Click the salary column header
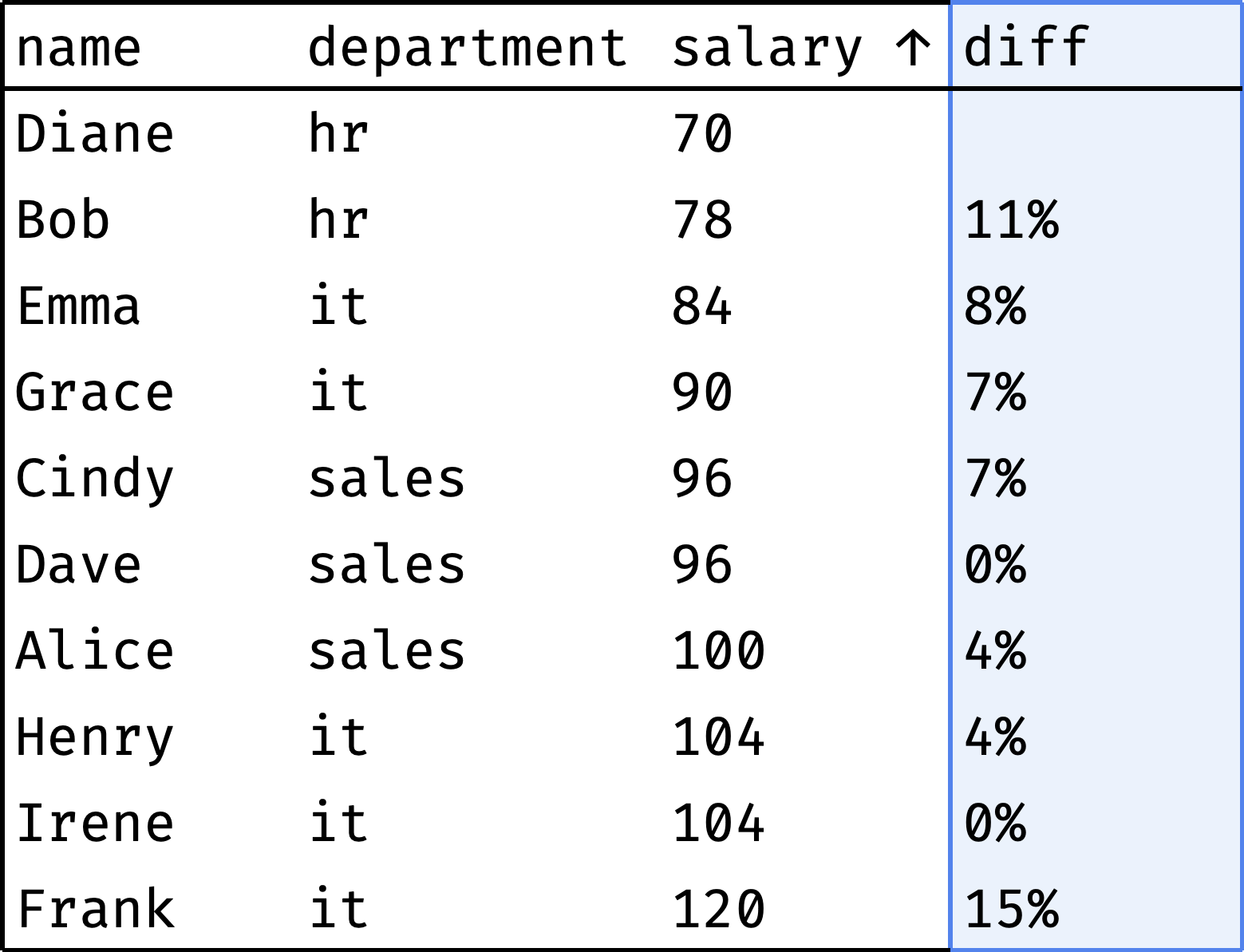 click(768, 47)
